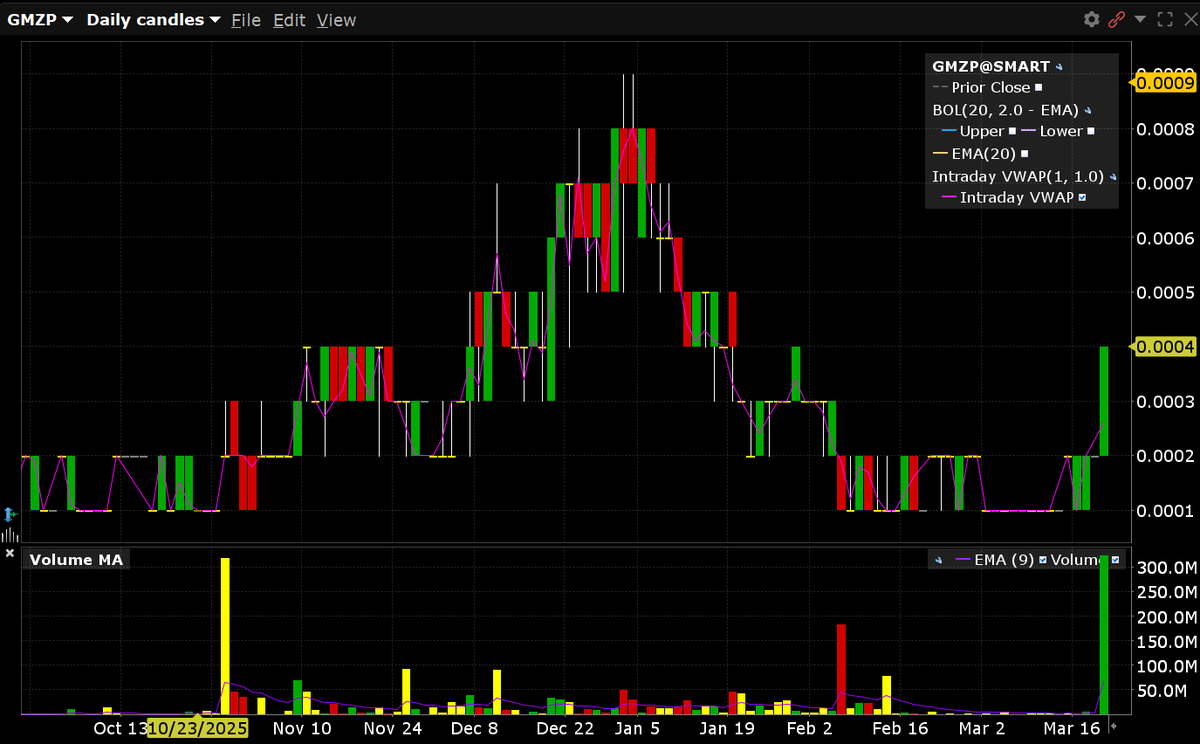Open the Edit menu

[x=289, y=20]
